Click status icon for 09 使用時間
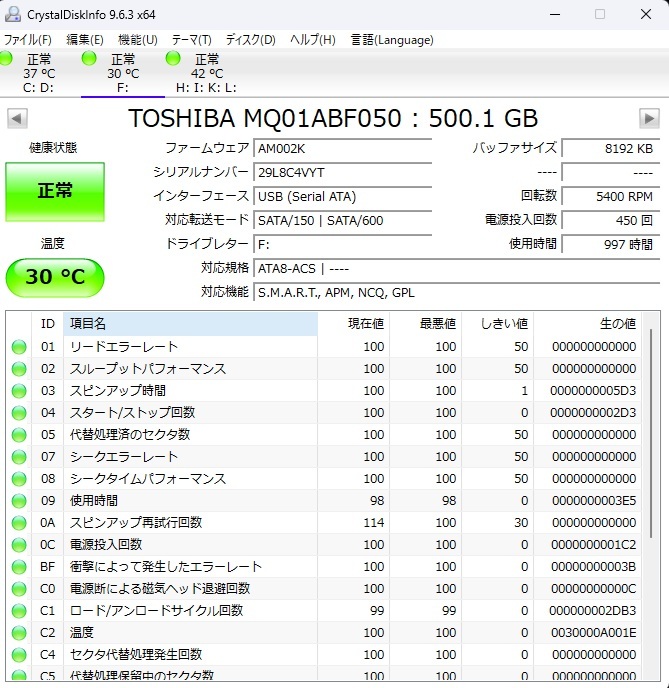 [x=19, y=501]
